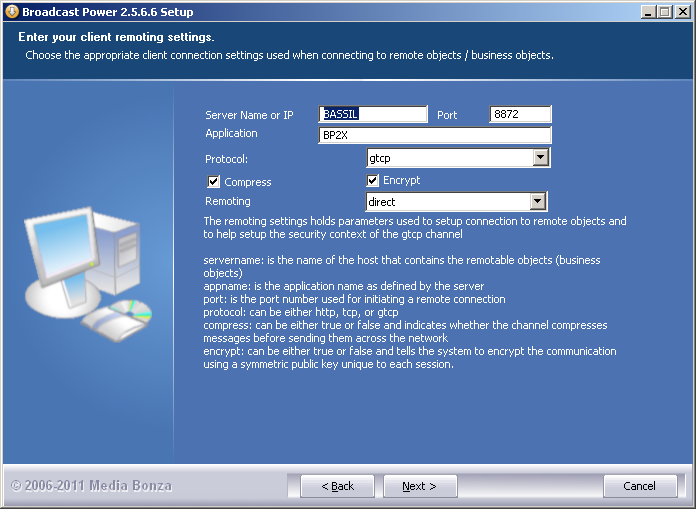Viewport: 696px width, 509px height.
Task: Click the Cancel button
Action: point(640,486)
